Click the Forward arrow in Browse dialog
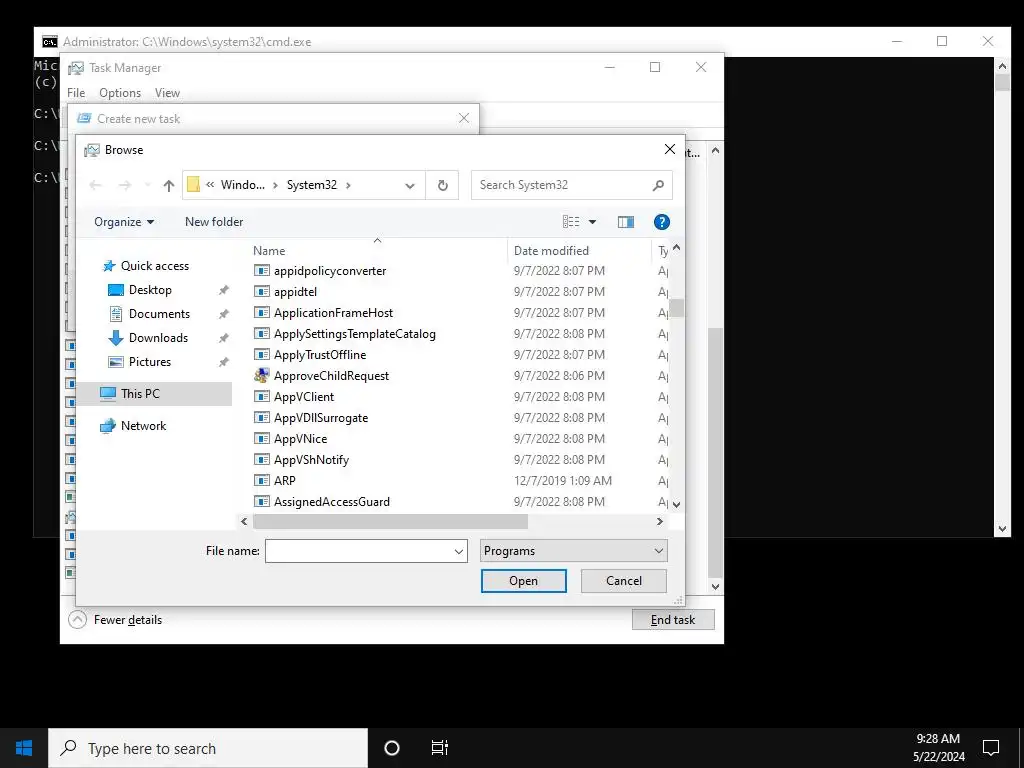1024x768 pixels. click(125, 185)
